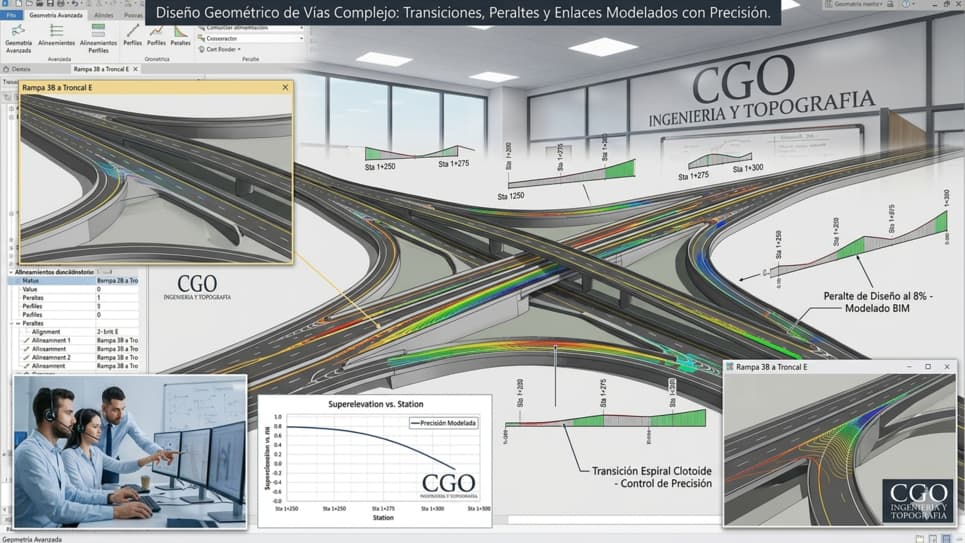The image size is (965, 543).
Task: Click the Transición Espiral Clotoide annotation
Action: [651, 477]
